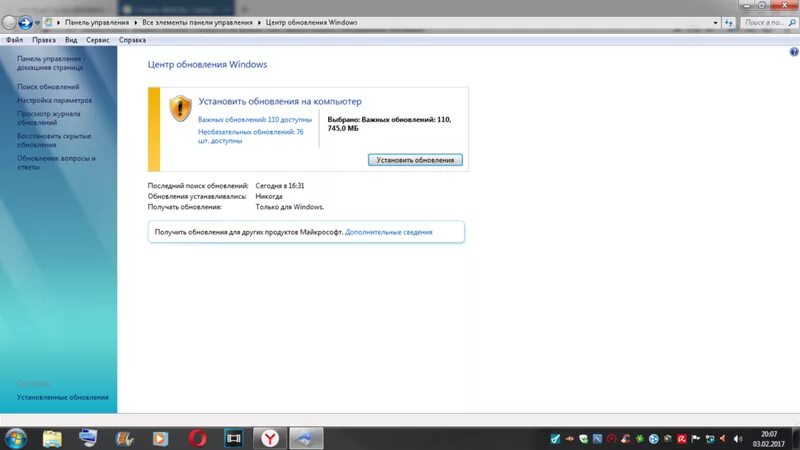Click the red circle tray icon
The width and height of the screenshot is (800, 450).
pos(611,439)
